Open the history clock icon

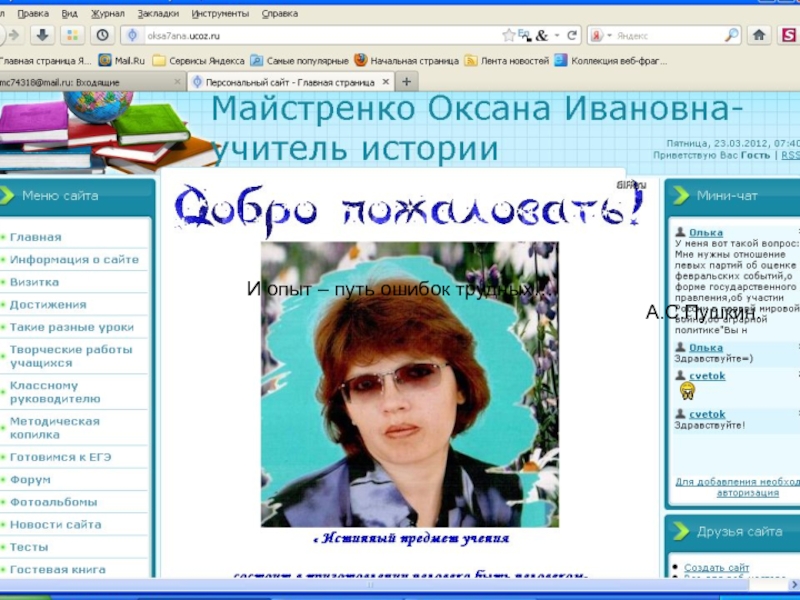click(102, 35)
